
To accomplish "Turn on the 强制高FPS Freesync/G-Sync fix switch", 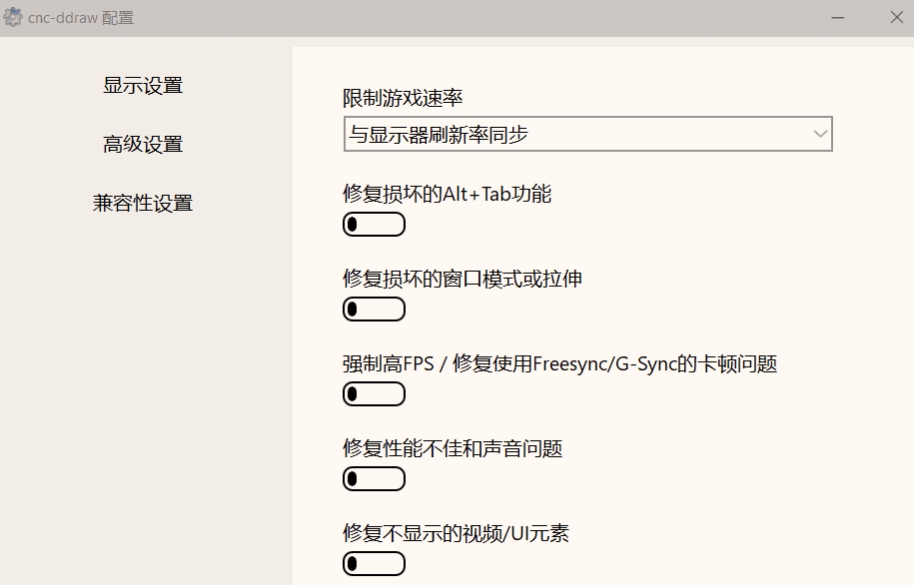I will 374,394.
